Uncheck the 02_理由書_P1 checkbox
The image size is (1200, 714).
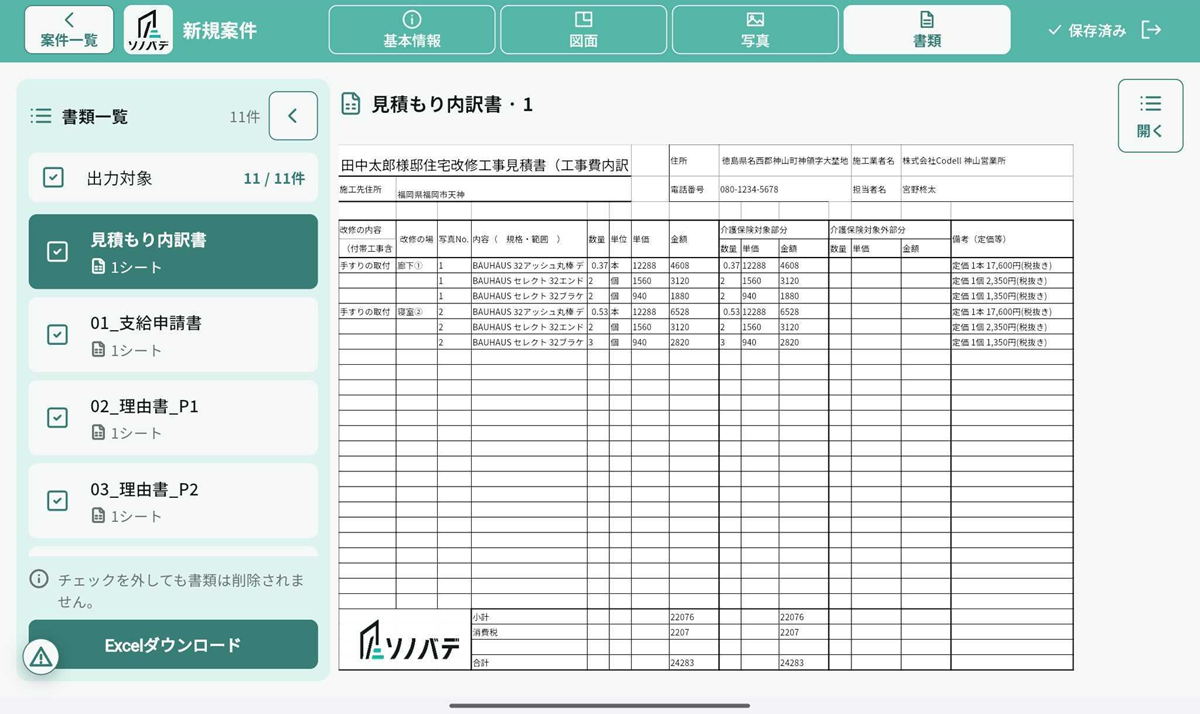pos(58,418)
